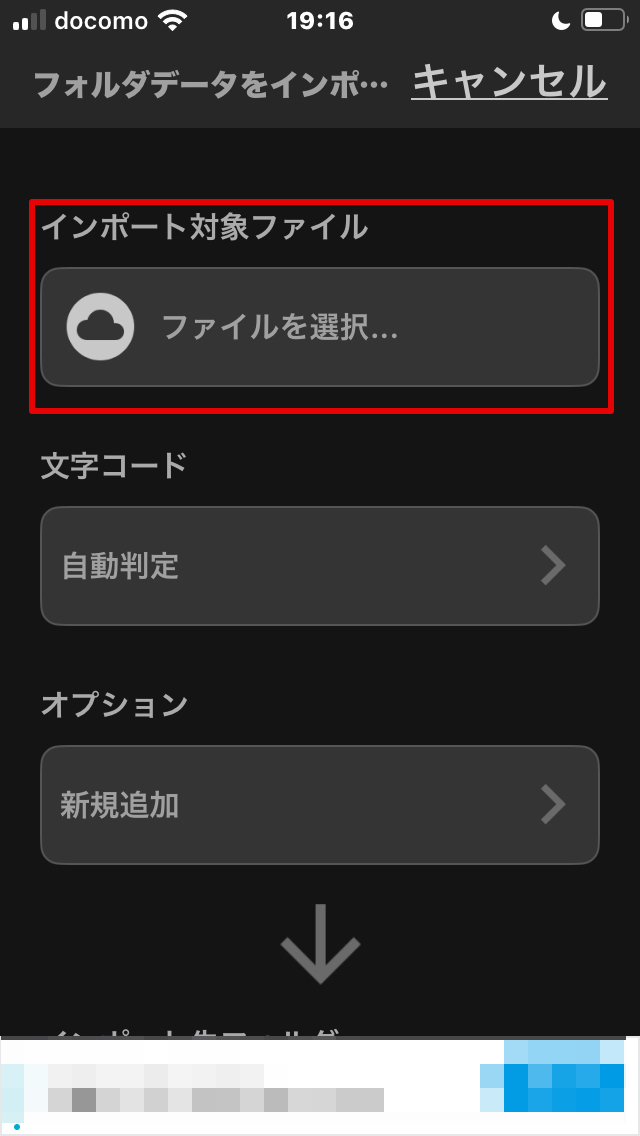Click the blue button in the ad banner
This screenshot has width=640, height=1136.
(x=552, y=1077)
